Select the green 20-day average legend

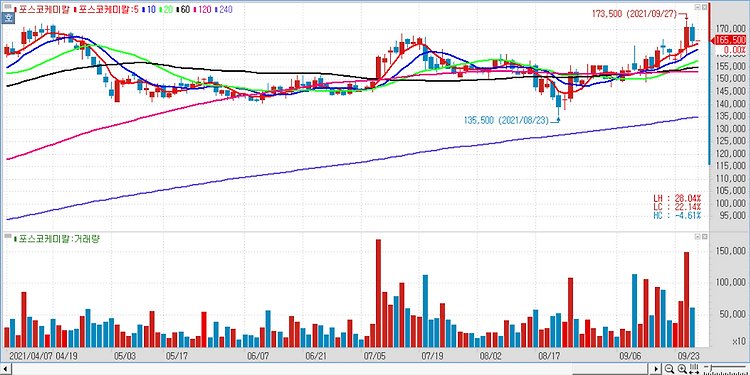click(166, 10)
